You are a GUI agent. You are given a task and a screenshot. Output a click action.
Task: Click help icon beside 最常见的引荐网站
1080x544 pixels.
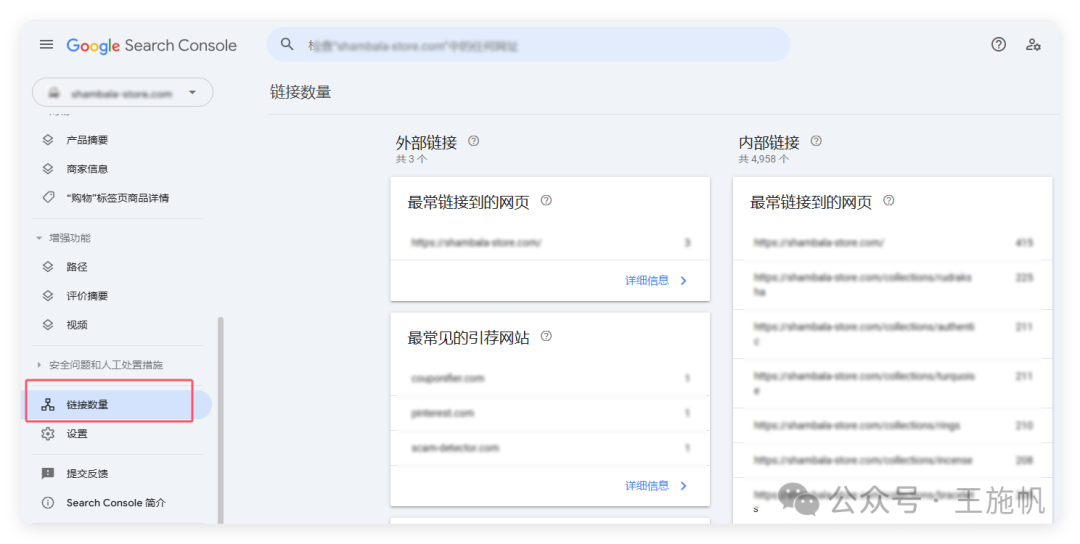point(546,337)
